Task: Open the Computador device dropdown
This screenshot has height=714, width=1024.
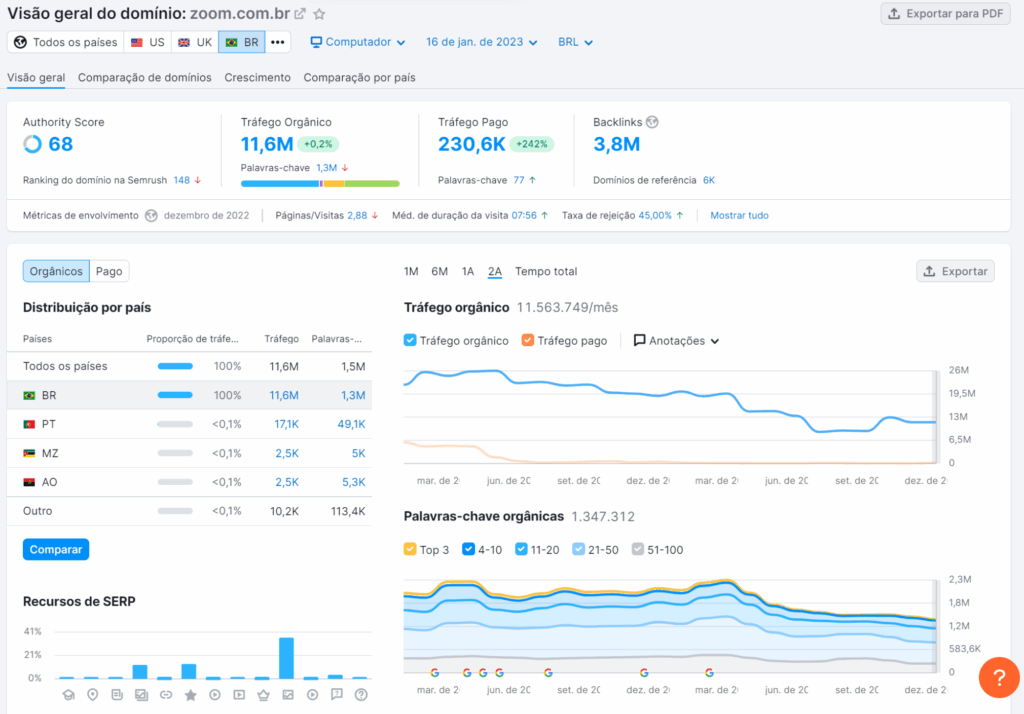Action: tap(358, 42)
